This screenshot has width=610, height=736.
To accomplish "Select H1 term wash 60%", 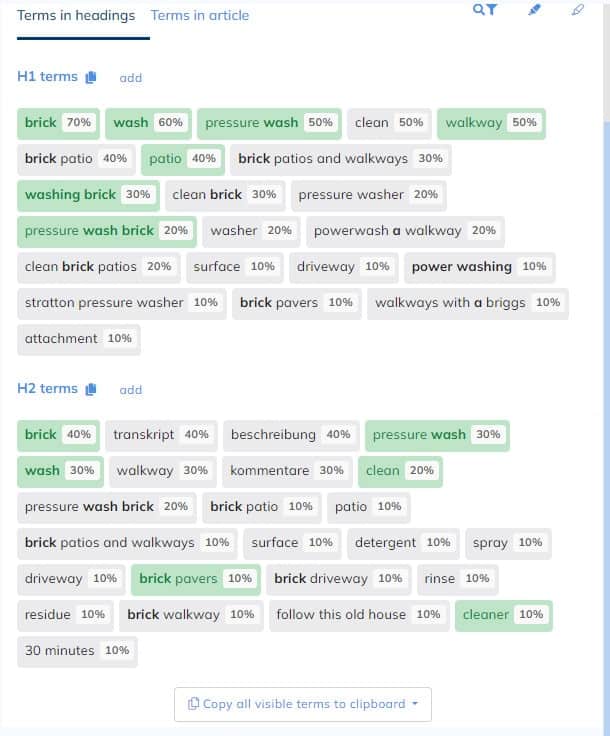I will click(x=148, y=123).
